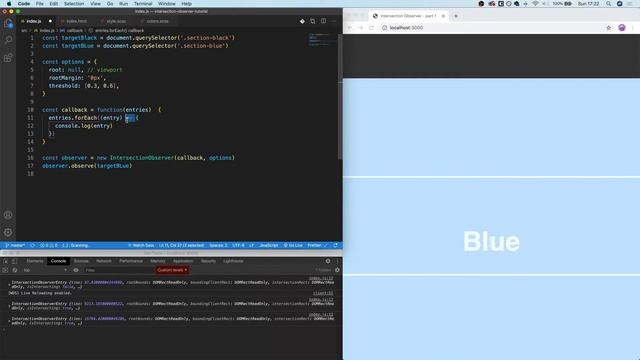Change Spaces indentation setting in status bar

coord(218,245)
